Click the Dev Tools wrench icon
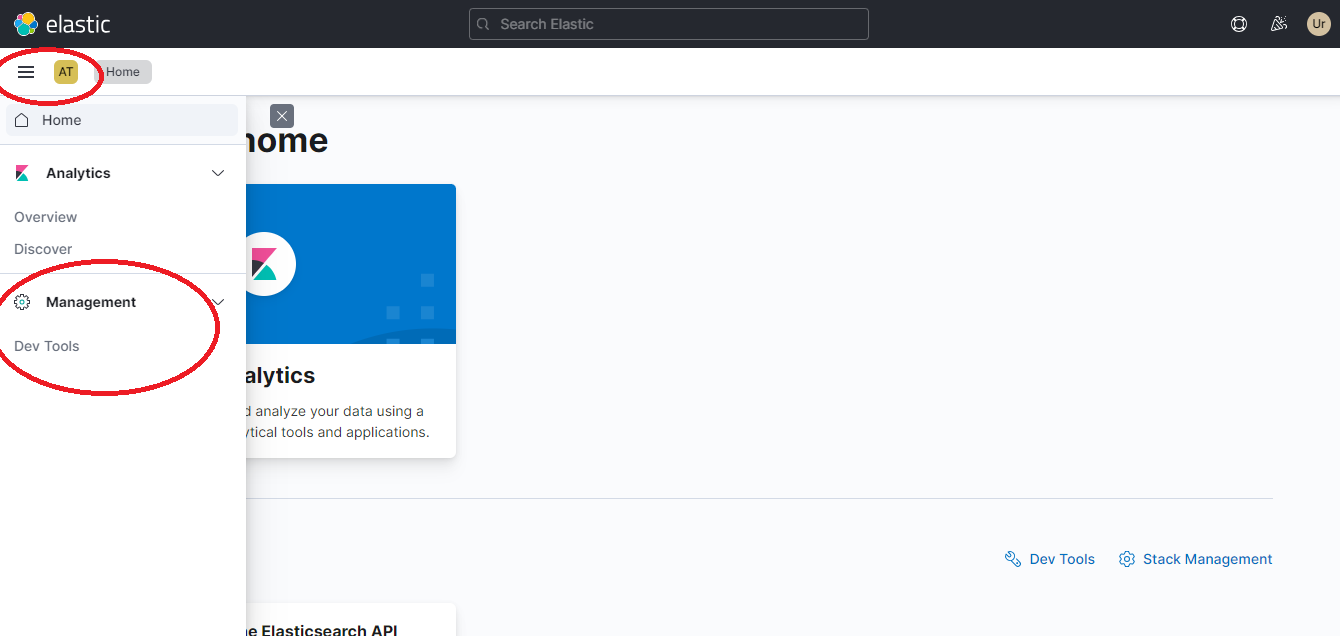The image size is (1340, 636). pos(1012,558)
